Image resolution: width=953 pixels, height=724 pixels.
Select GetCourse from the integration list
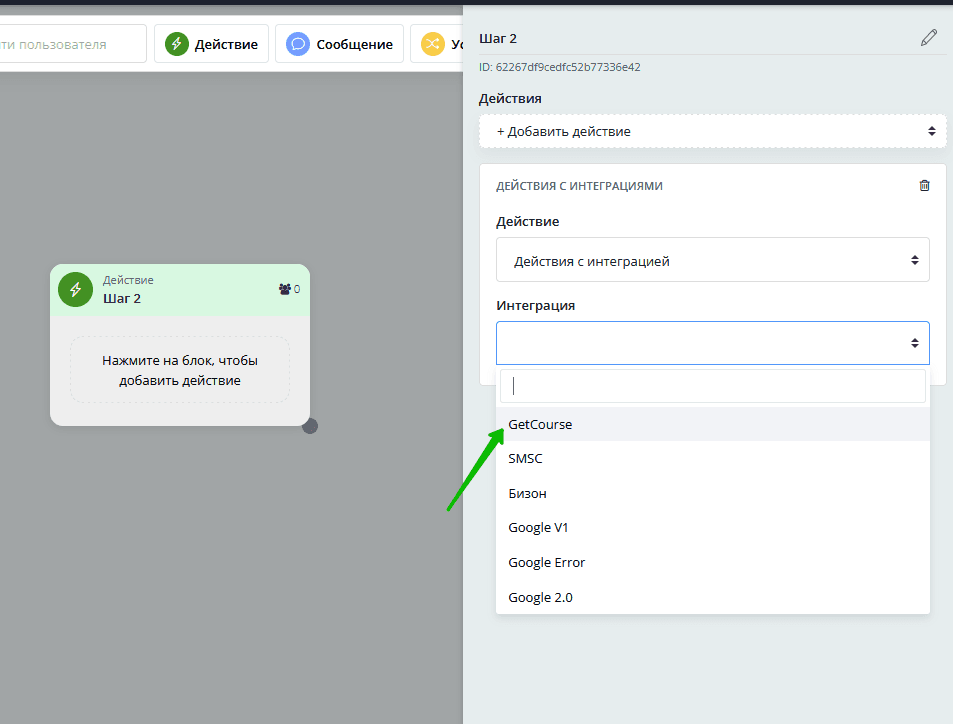pos(540,424)
